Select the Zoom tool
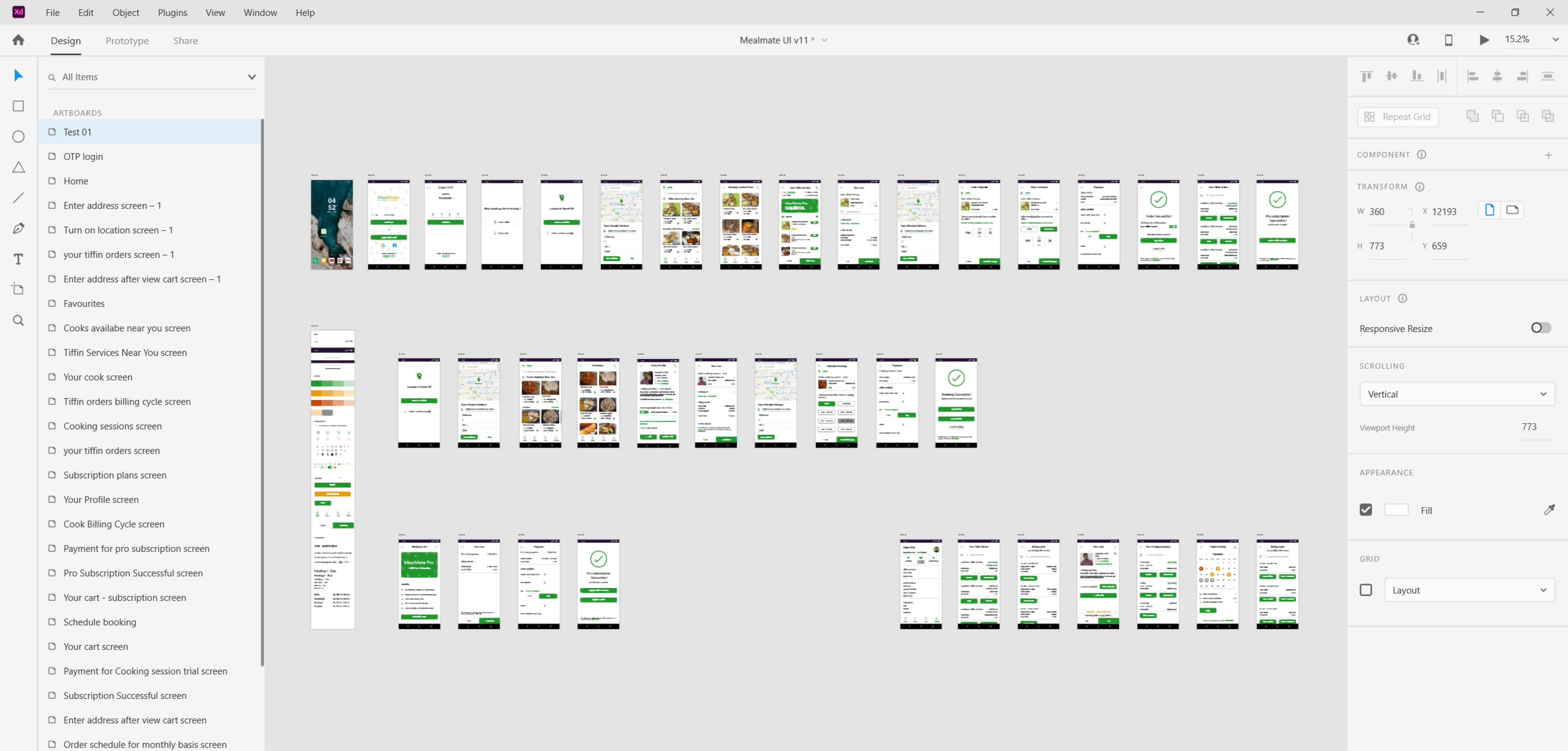This screenshot has width=1568, height=751. (x=18, y=320)
